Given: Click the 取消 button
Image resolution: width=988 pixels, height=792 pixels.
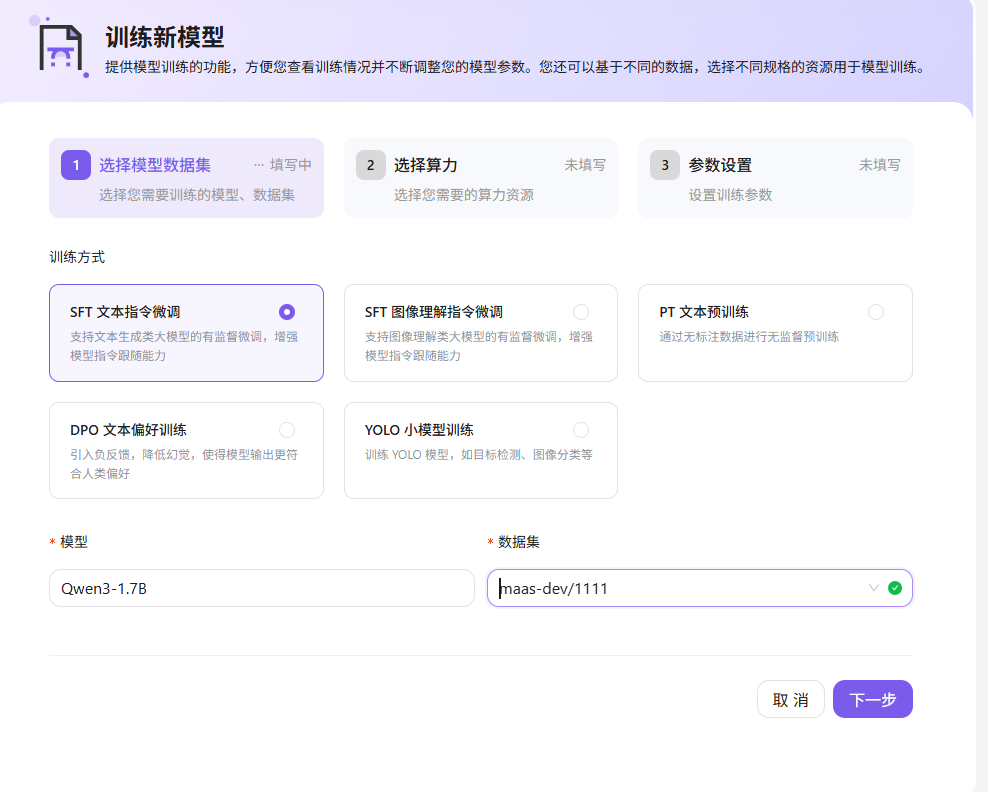Looking at the screenshot, I should click(x=790, y=699).
